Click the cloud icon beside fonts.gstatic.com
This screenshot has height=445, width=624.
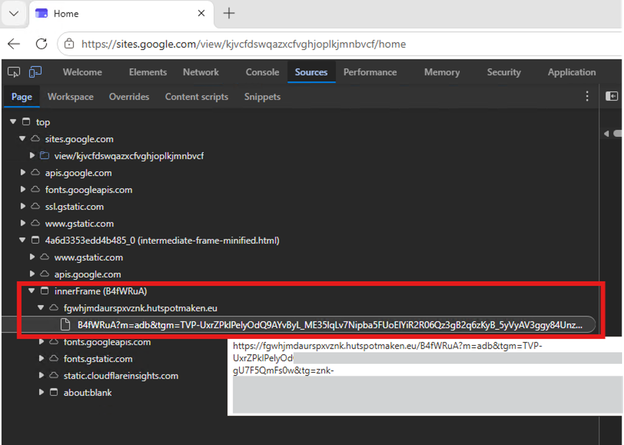pos(54,358)
